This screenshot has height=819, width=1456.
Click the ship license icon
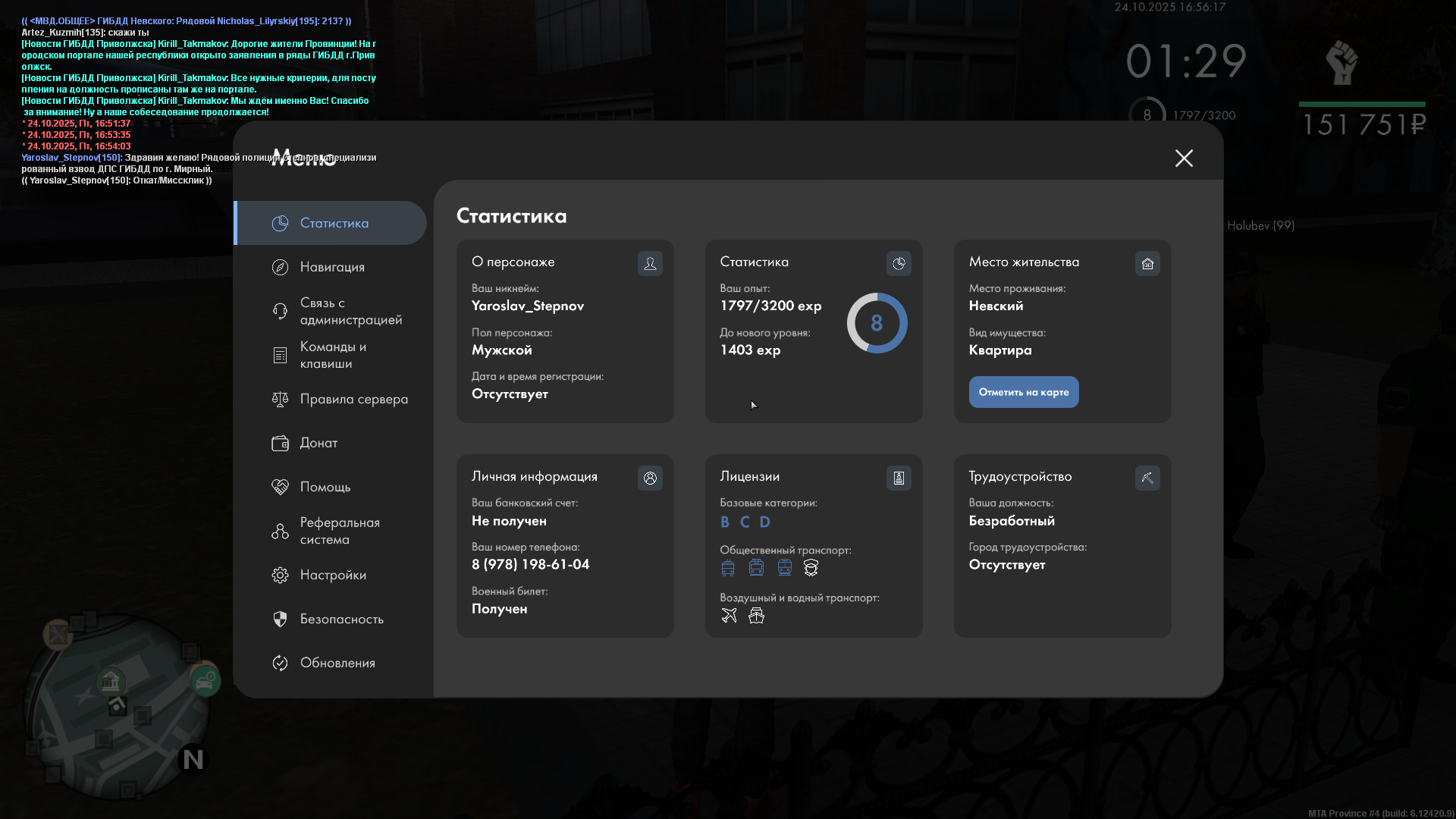[x=756, y=616]
